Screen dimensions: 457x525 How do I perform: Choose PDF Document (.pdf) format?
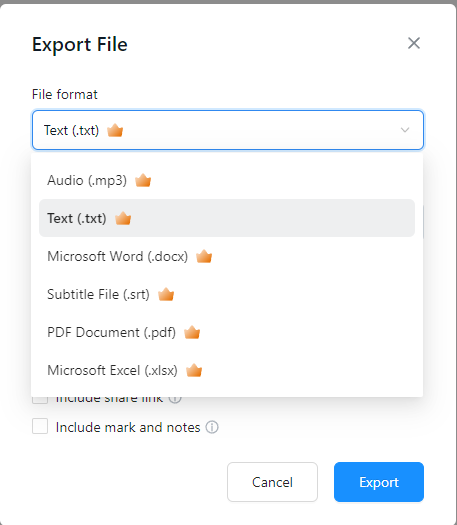point(227,332)
